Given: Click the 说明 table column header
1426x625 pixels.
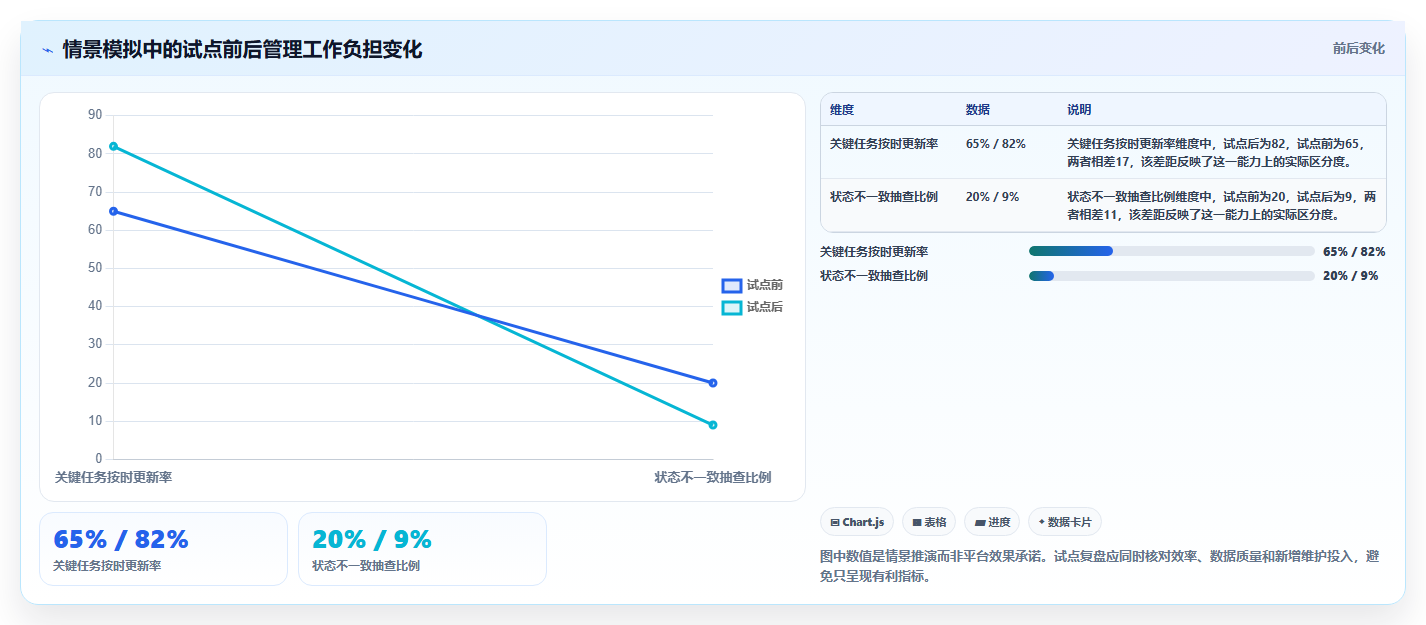Looking at the screenshot, I should [x=1079, y=110].
